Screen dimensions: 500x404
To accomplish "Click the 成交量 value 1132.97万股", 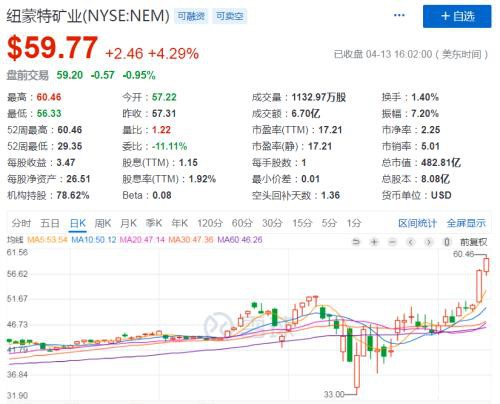I will click(x=319, y=97).
